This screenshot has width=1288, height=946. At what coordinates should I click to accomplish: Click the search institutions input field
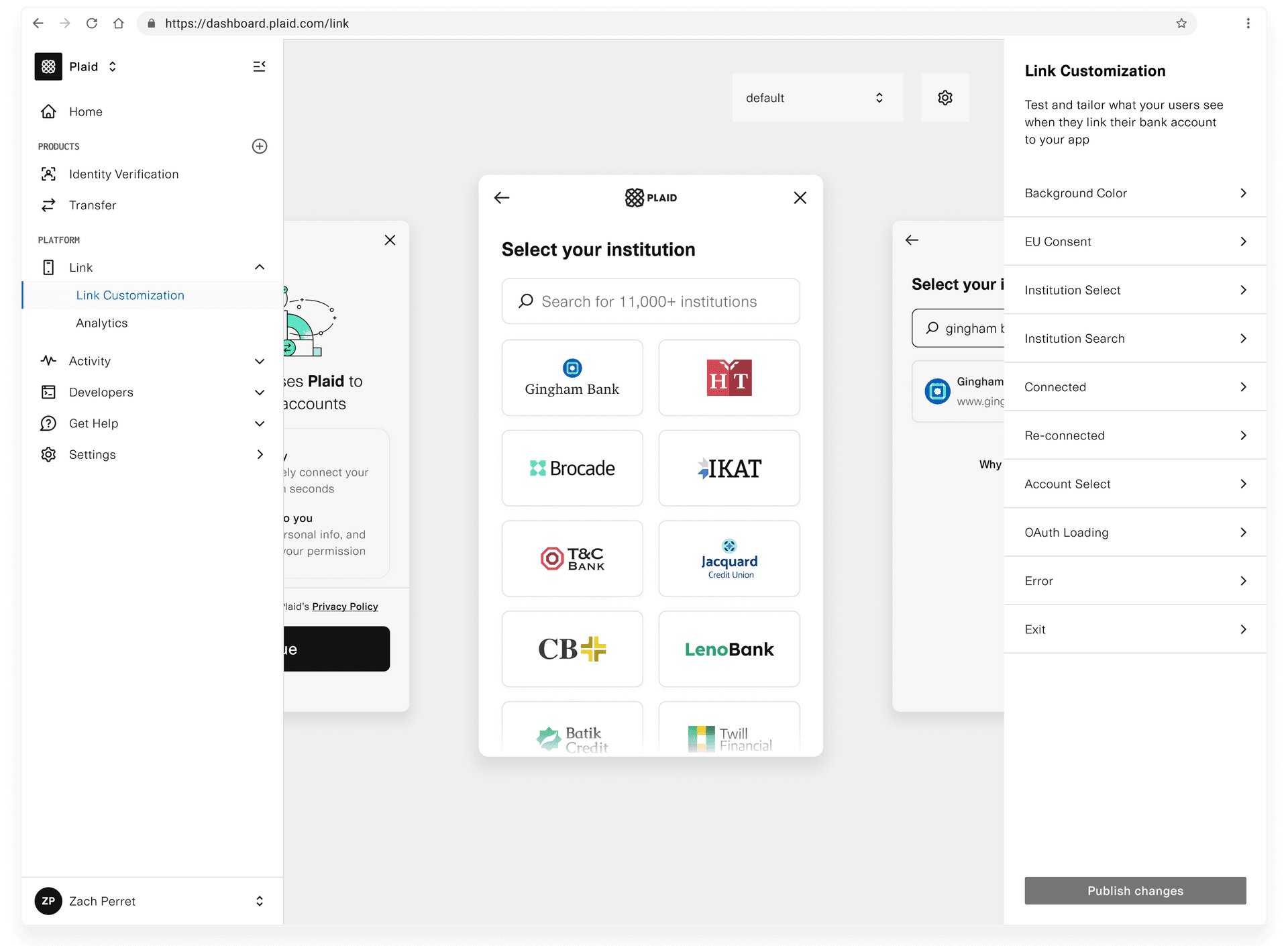650,302
